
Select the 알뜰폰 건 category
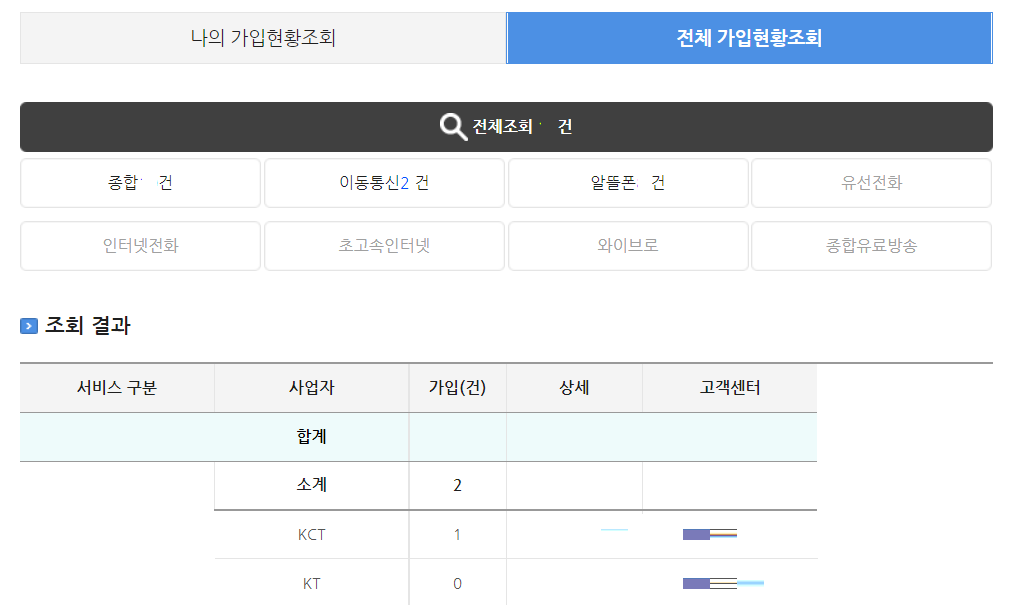pyautogui.click(x=627, y=182)
